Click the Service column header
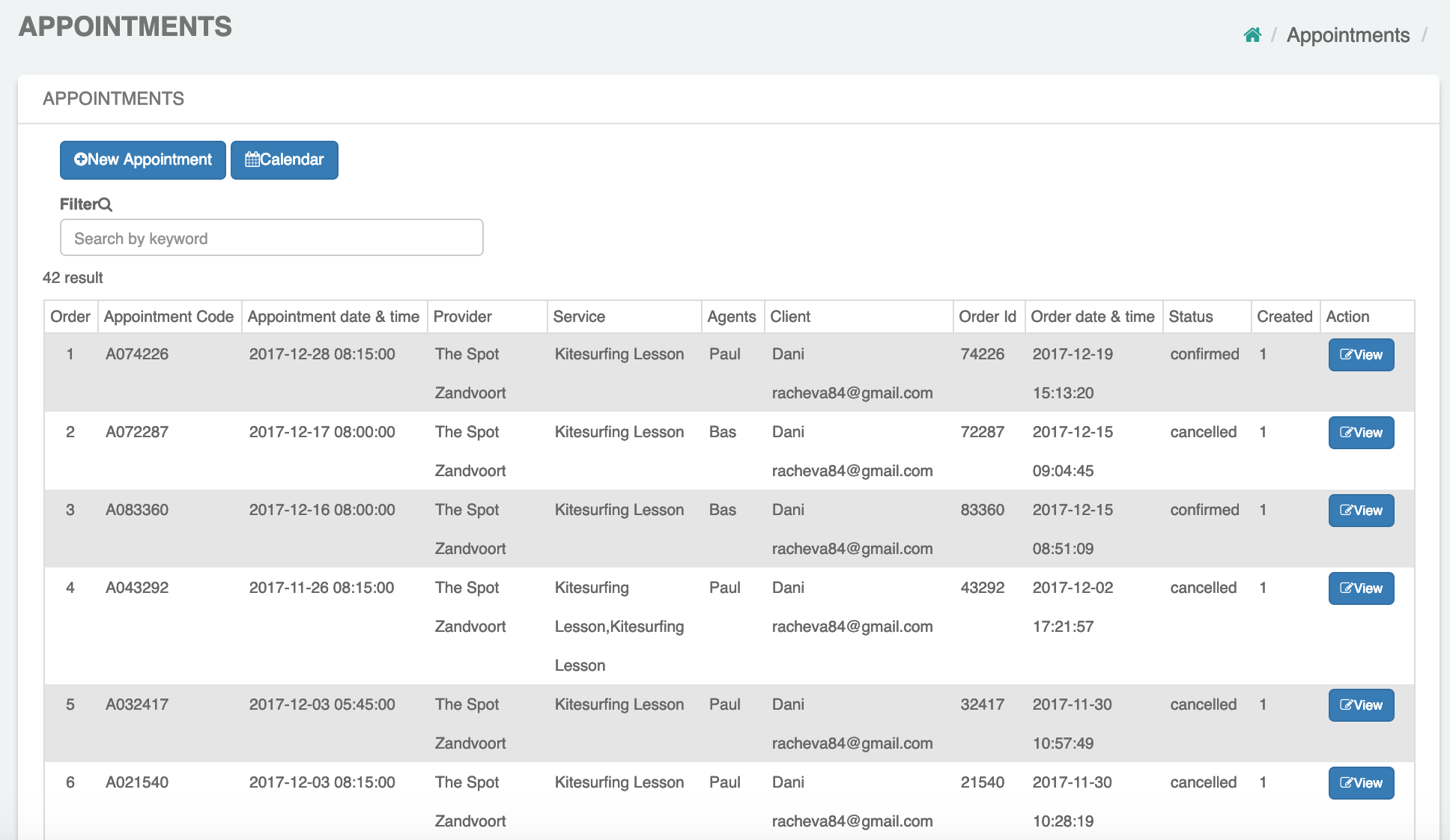The height and width of the screenshot is (840, 1450). point(579,317)
